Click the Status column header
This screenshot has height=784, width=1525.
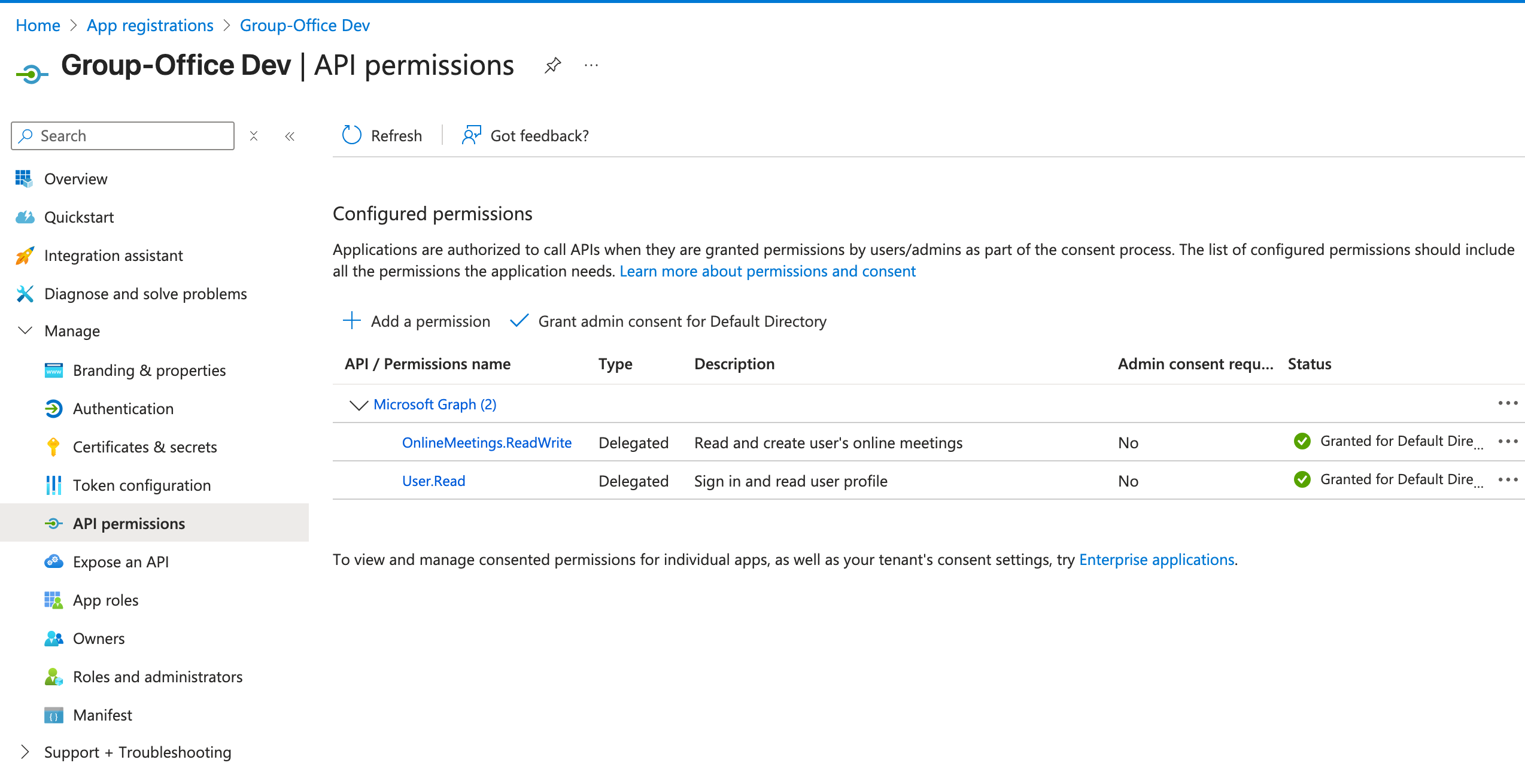pos(1310,364)
